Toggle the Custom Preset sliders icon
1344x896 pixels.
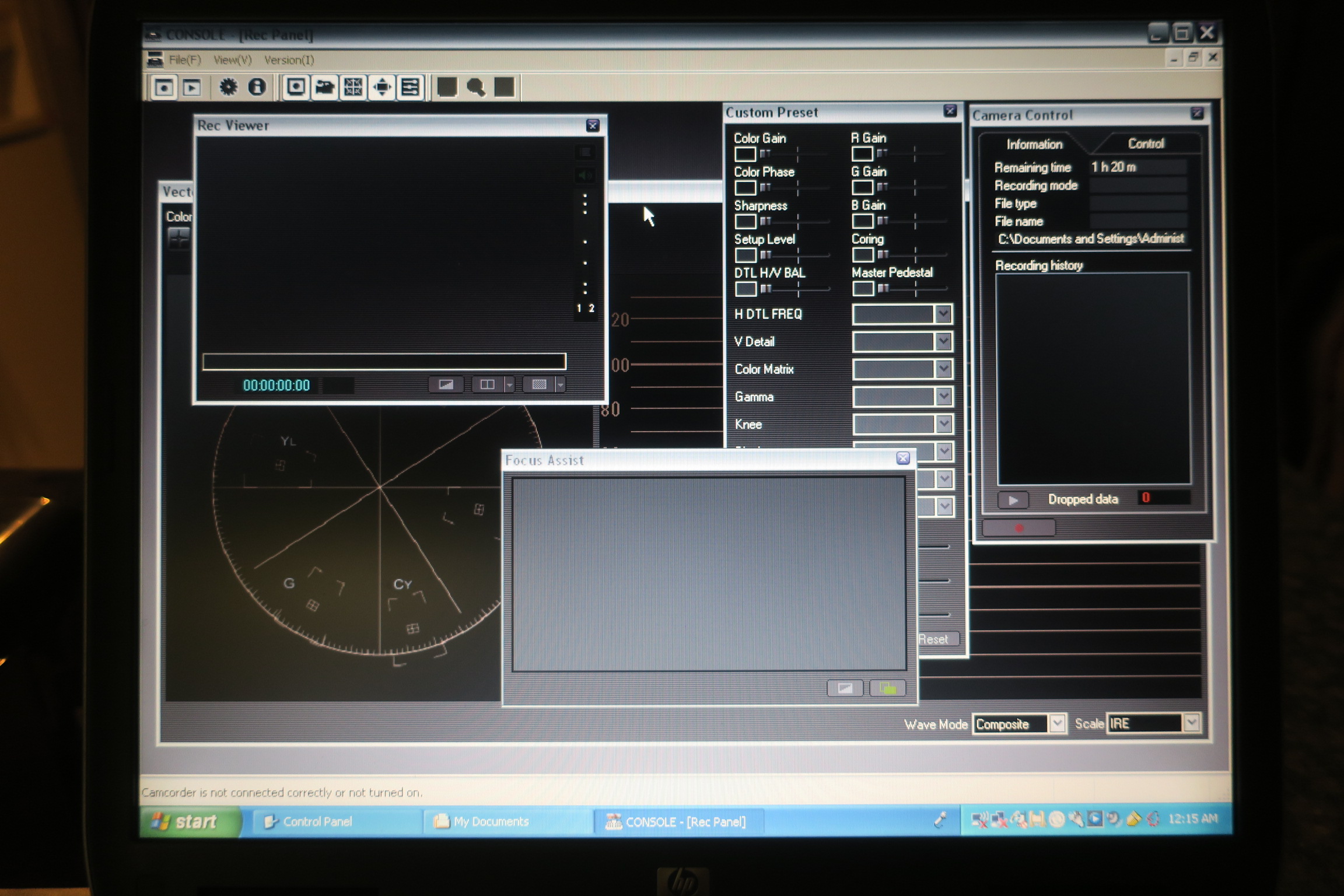coord(410,87)
